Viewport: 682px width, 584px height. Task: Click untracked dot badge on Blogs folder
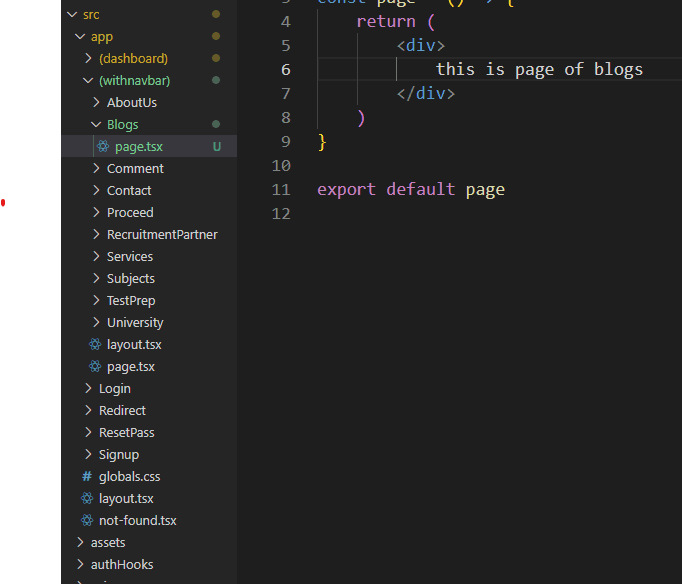[x=216, y=124]
